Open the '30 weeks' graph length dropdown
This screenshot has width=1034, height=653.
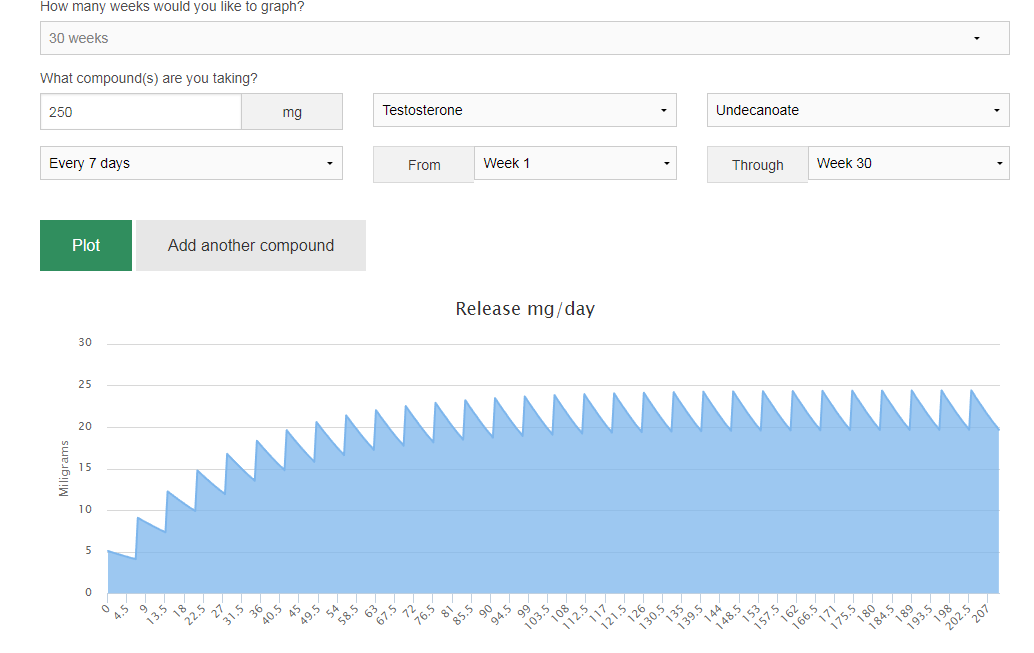tap(524, 38)
